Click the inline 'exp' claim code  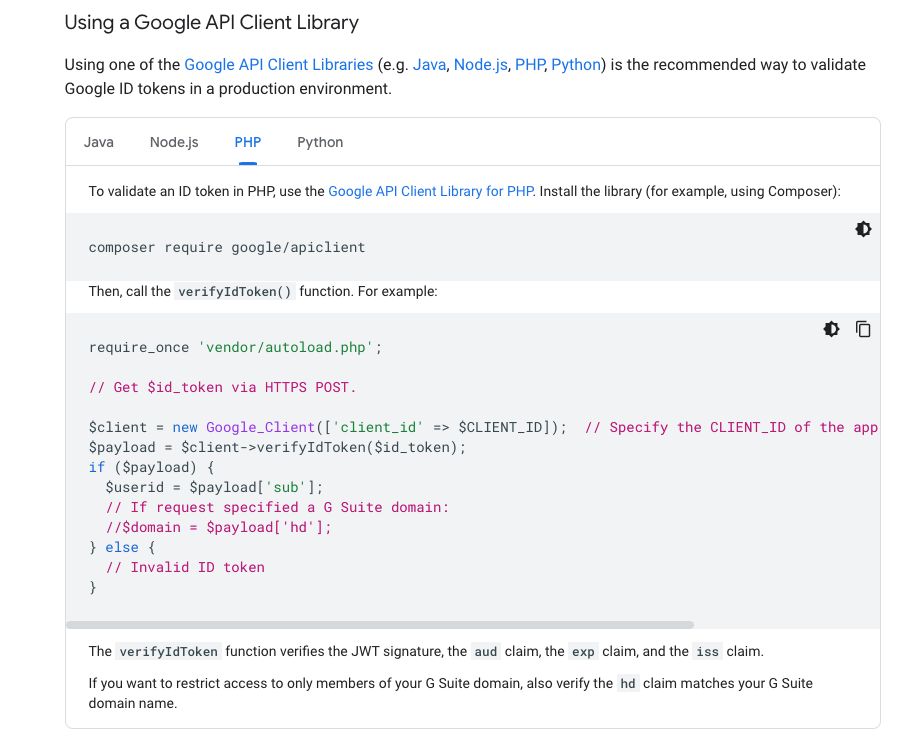pos(583,651)
